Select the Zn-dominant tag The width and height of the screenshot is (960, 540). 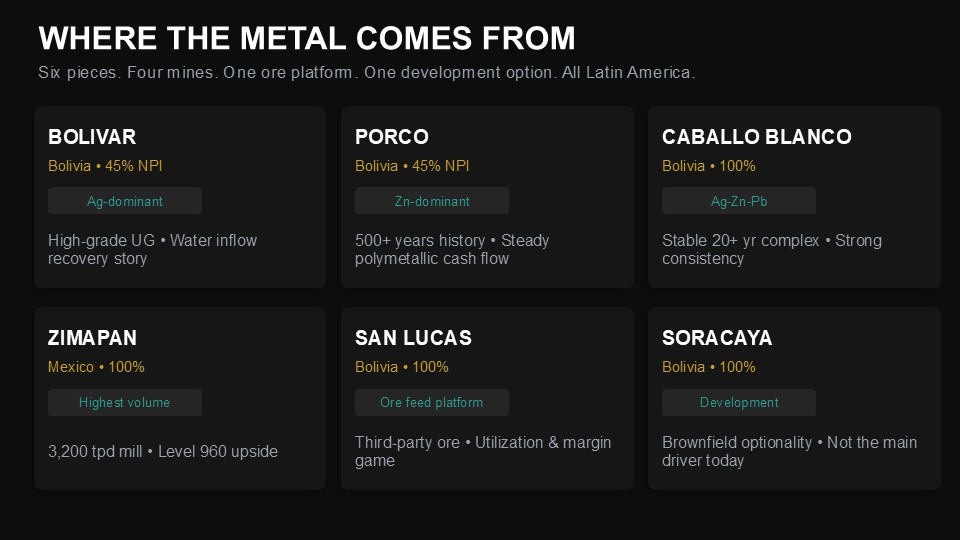(432, 201)
